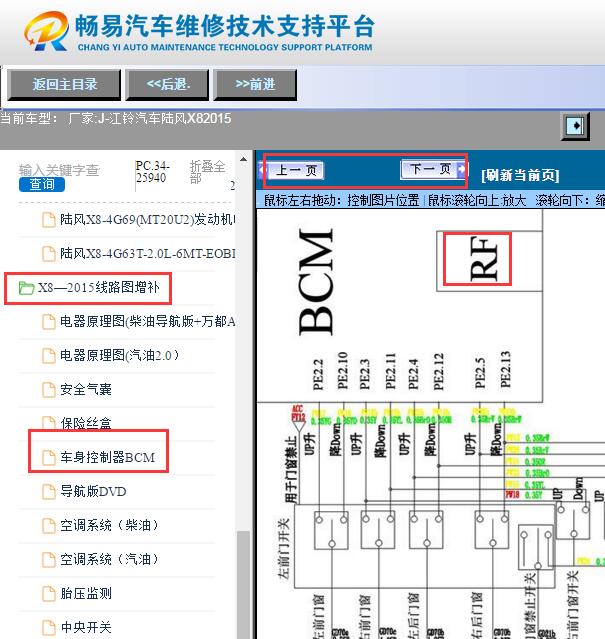Click the 查询 search button

(42, 184)
